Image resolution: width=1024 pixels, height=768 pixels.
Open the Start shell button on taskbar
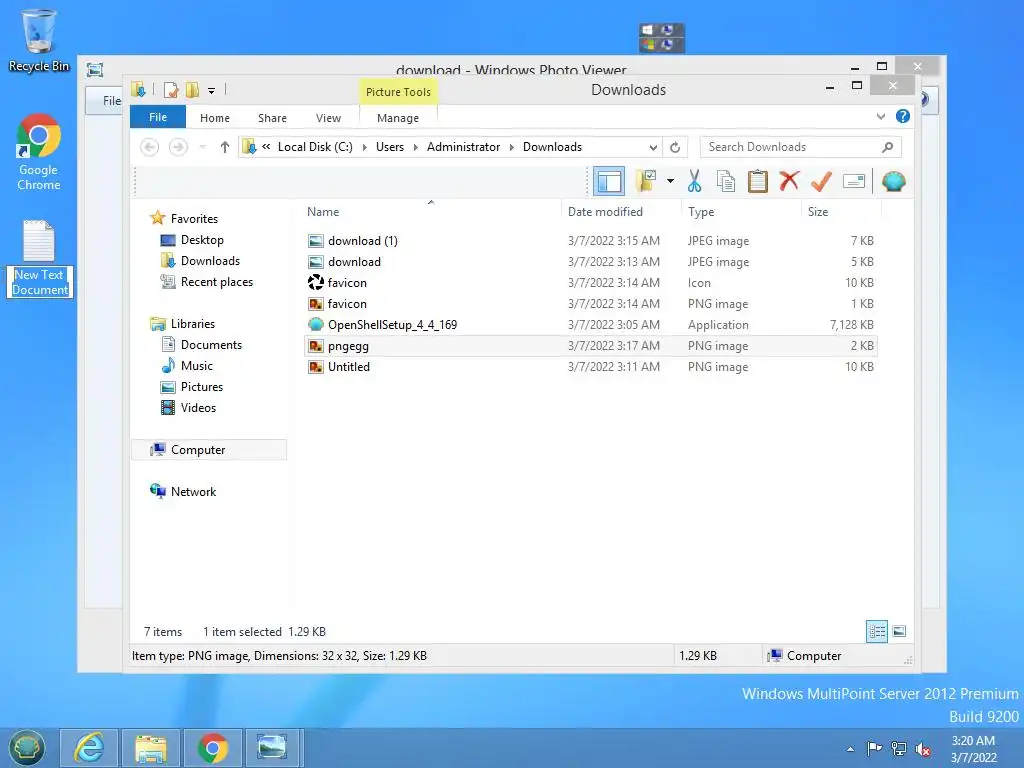point(26,748)
